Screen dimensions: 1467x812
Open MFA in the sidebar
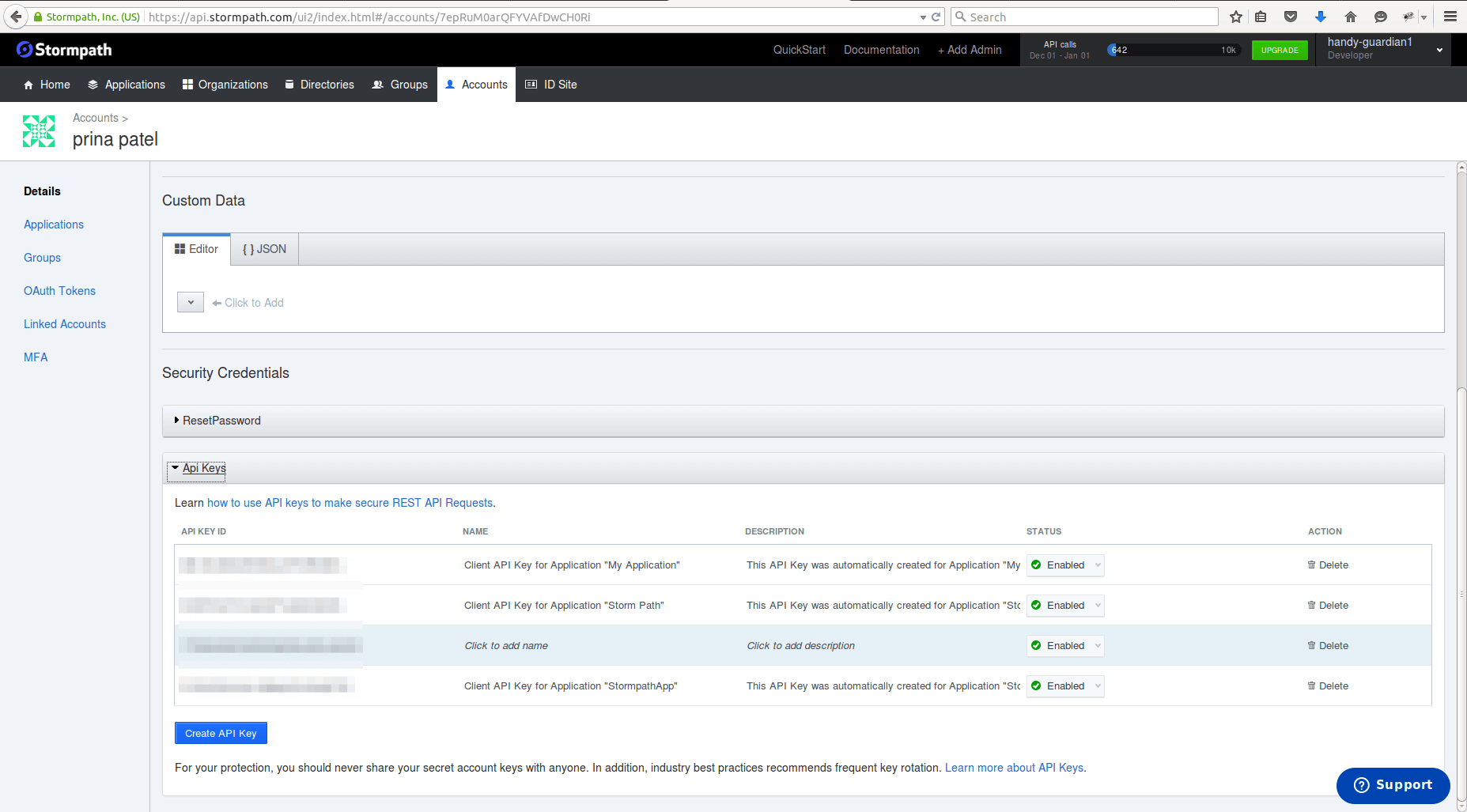[36, 357]
